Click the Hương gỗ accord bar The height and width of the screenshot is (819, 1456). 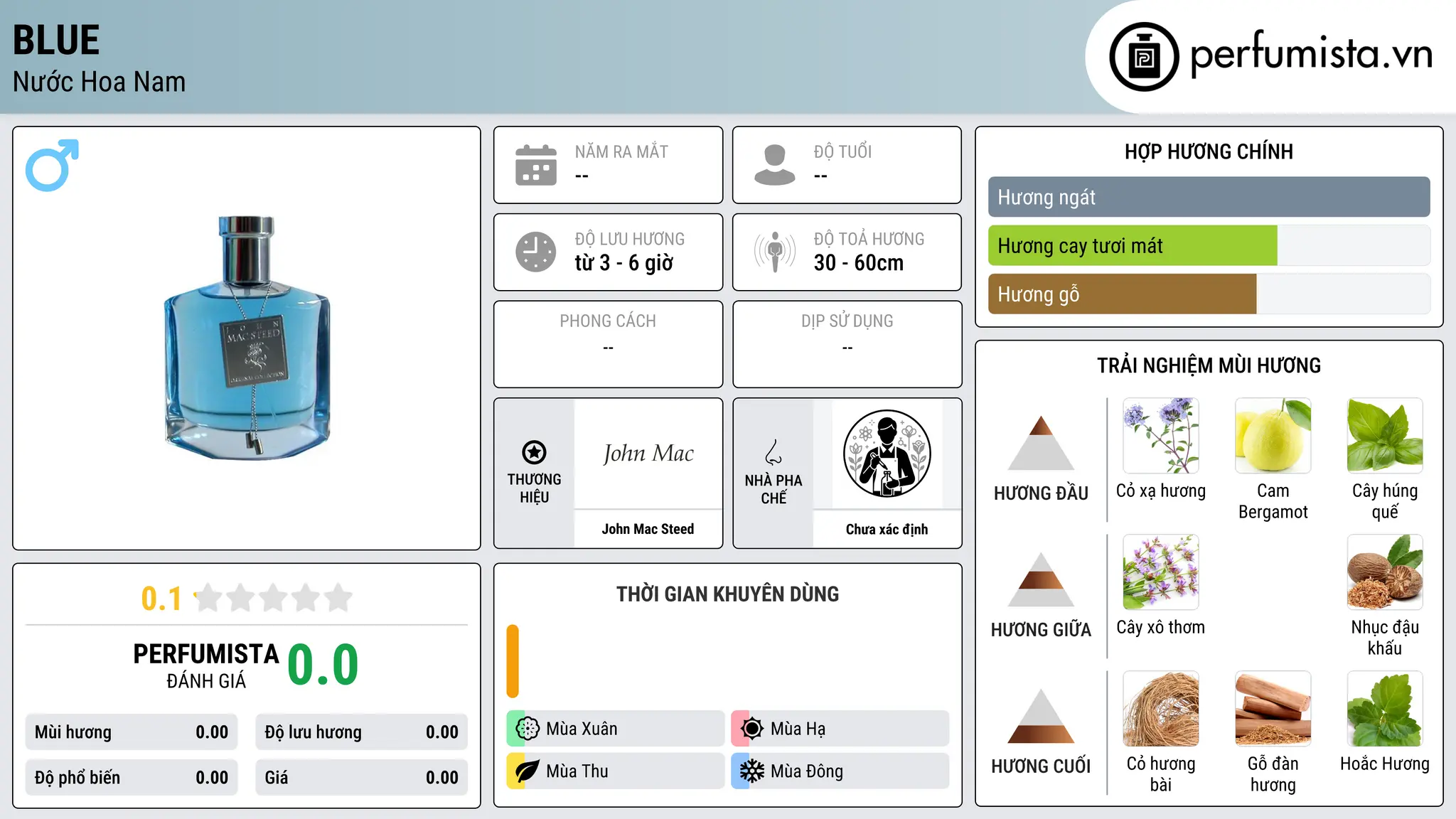coord(1209,294)
